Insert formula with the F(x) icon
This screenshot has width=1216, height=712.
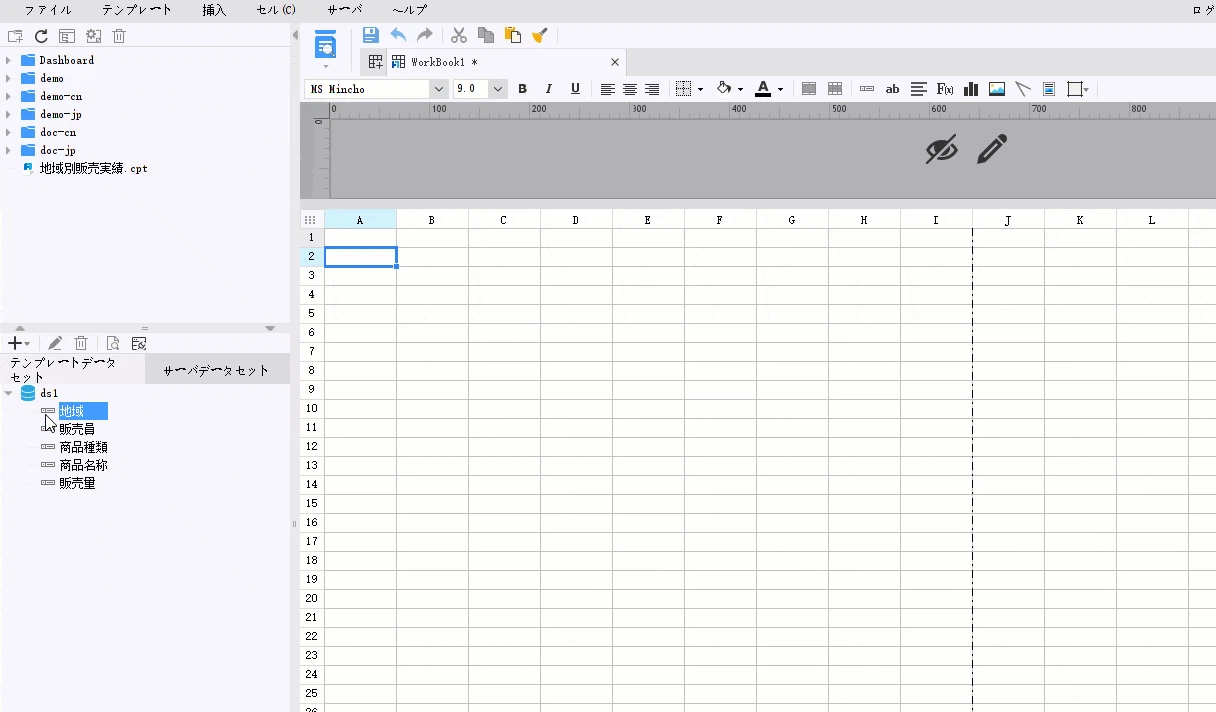[x=945, y=89]
